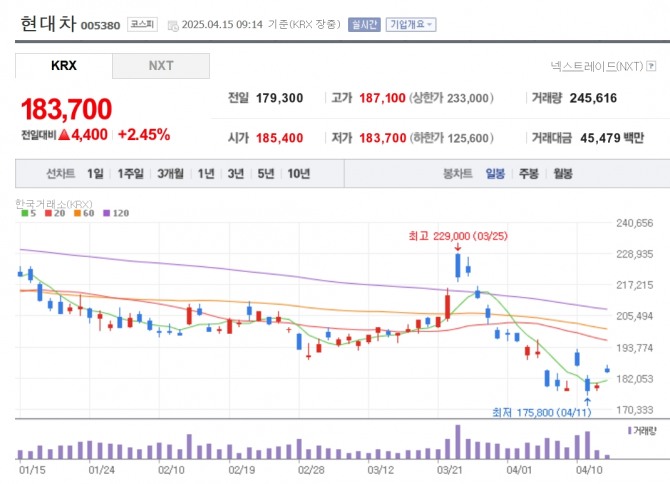Show the 3년 line chart
Image resolution: width=670 pixels, height=484 pixels.
(x=235, y=173)
